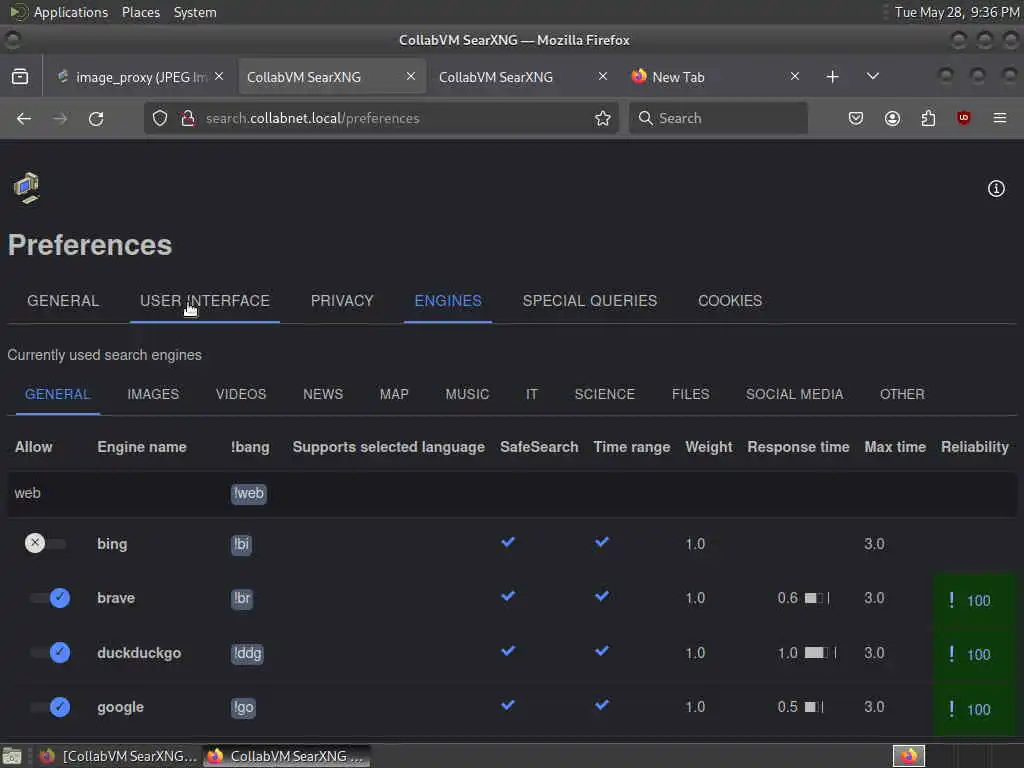Open the User Interface preferences tab
The width and height of the screenshot is (1024, 768).
204,300
